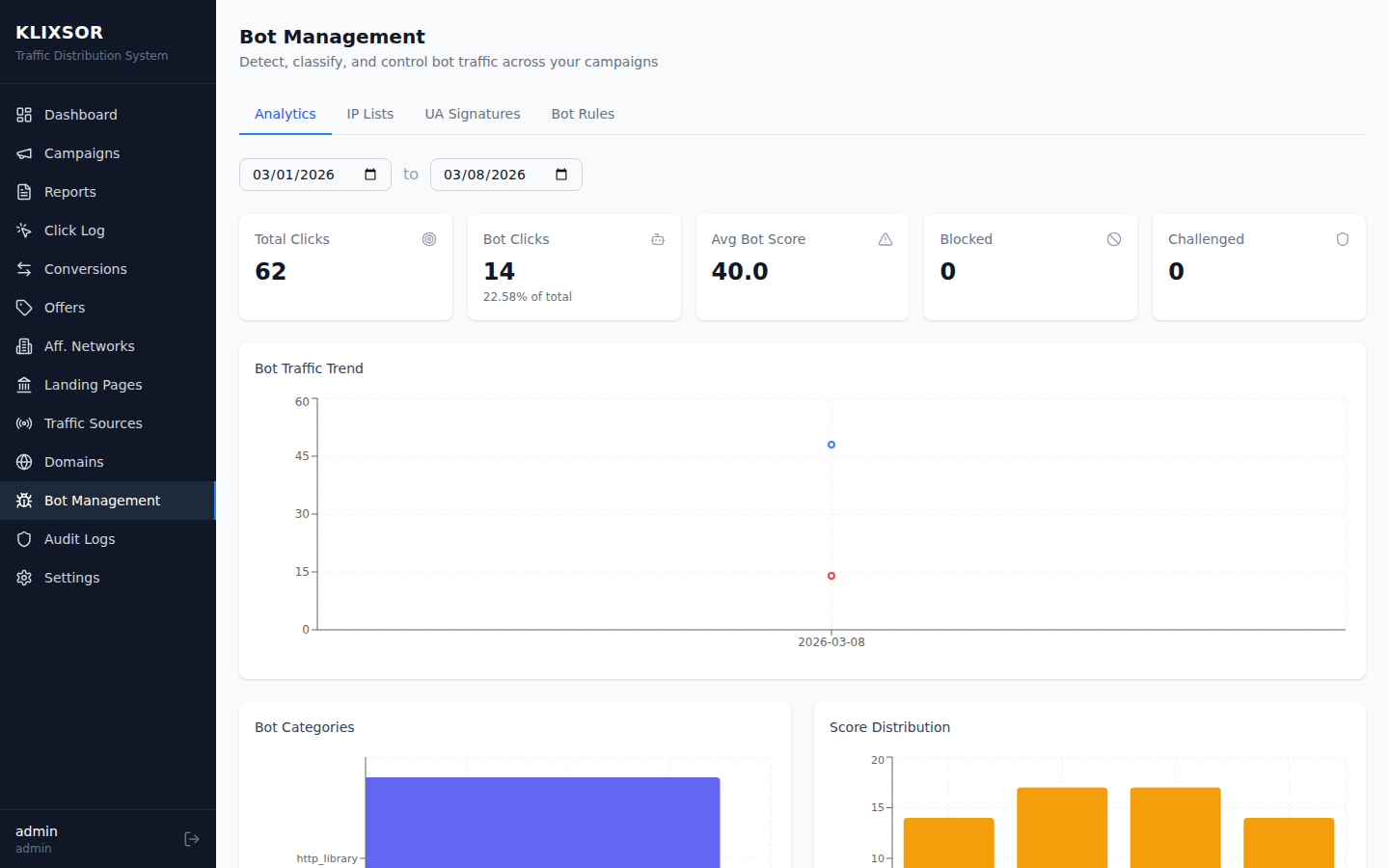
Task: Select the blocked circle icon on Blocked card
Action: click(x=1114, y=238)
